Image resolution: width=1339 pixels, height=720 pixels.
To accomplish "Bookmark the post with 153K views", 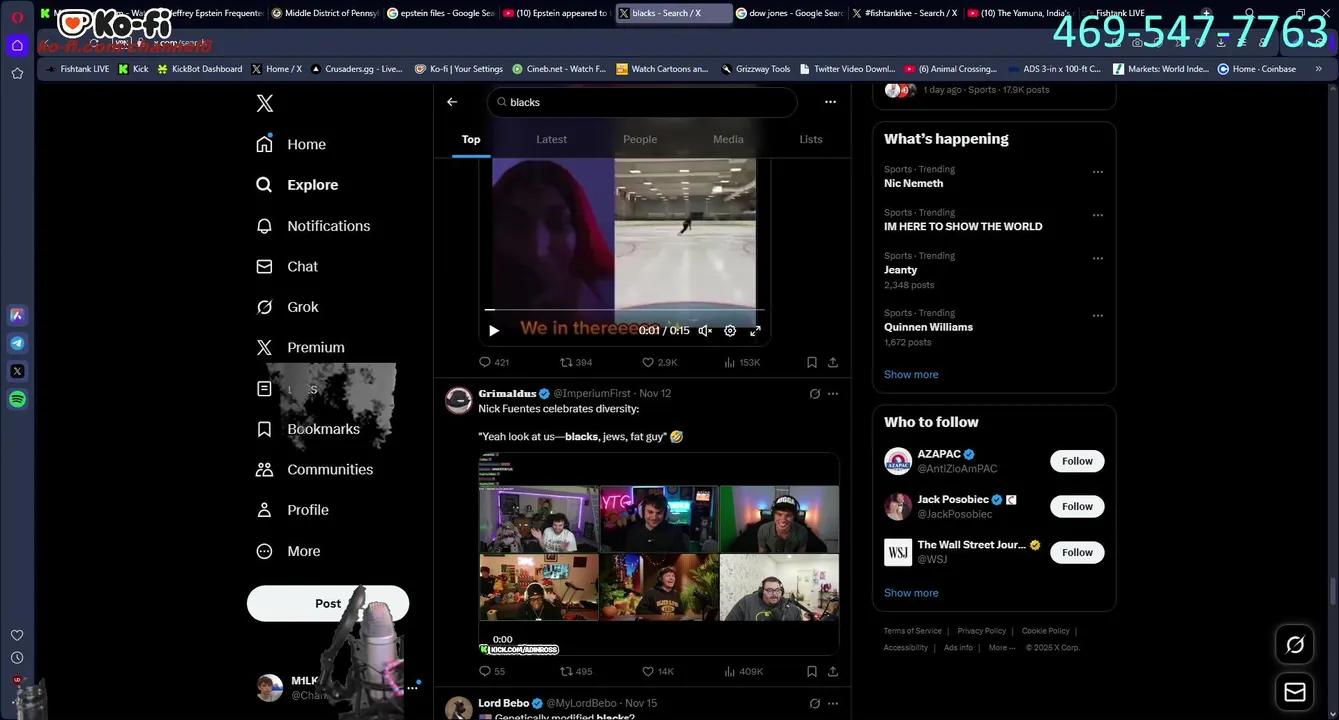I will [811, 362].
